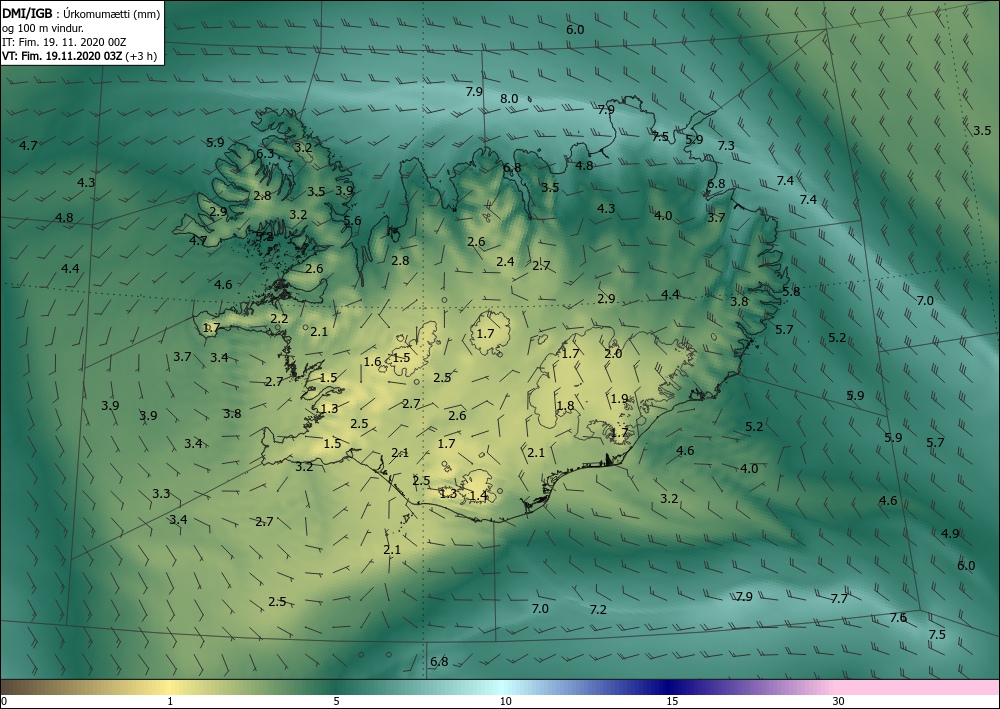The width and height of the screenshot is (1000, 709).
Task: Click the map value "7.3"
Action: [726, 145]
